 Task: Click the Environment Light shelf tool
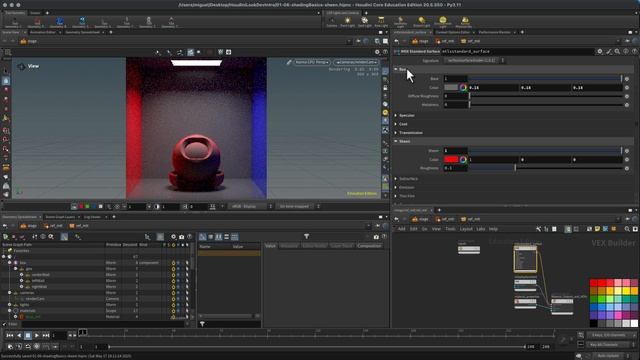[x=442, y=22]
